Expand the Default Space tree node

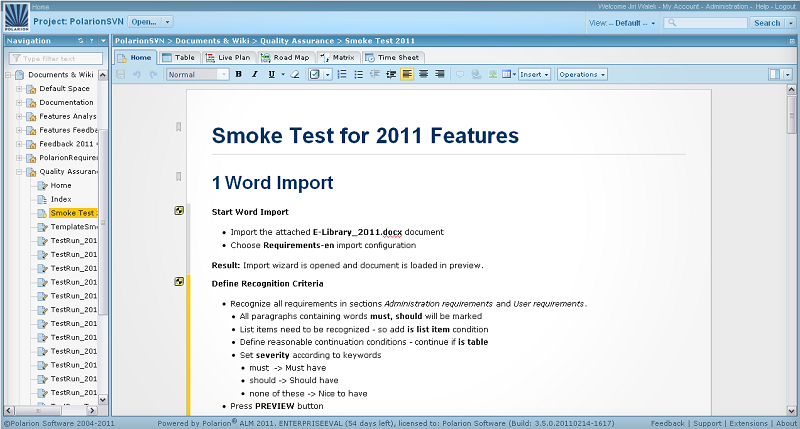coord(19,89)
